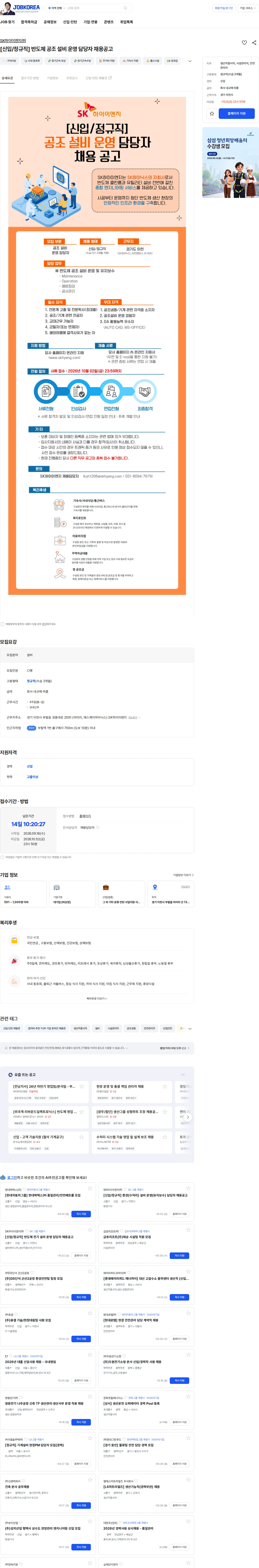Open (주)효성 기술/전장대응팀 사원 모집
Image resolution: width=259 pixels, height=1568 pixels.
28,1320
